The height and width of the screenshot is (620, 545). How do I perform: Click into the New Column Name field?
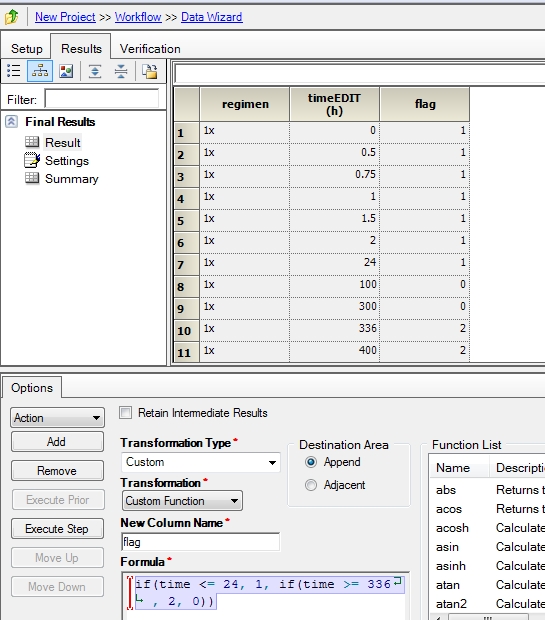click(201, 542)
